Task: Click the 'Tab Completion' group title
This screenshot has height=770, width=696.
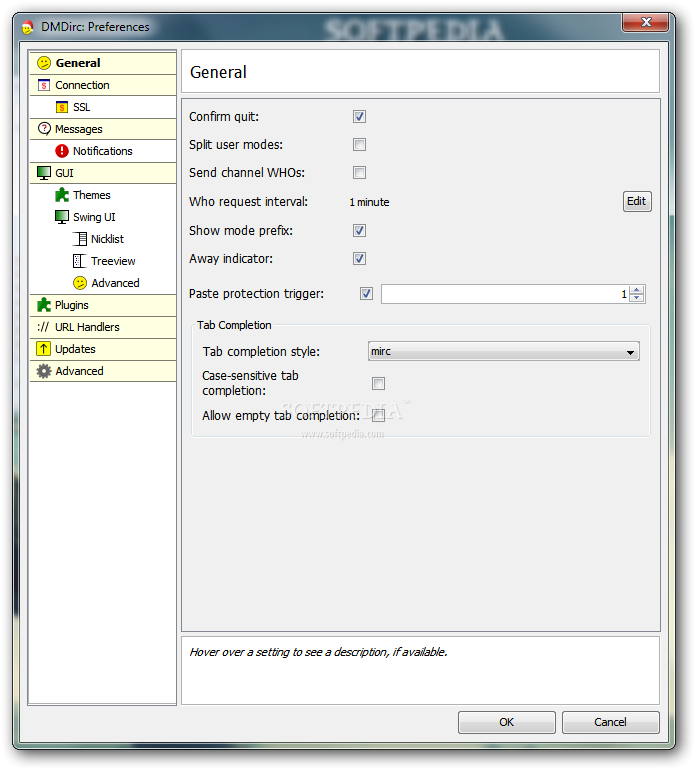Action: pos(234,325)
